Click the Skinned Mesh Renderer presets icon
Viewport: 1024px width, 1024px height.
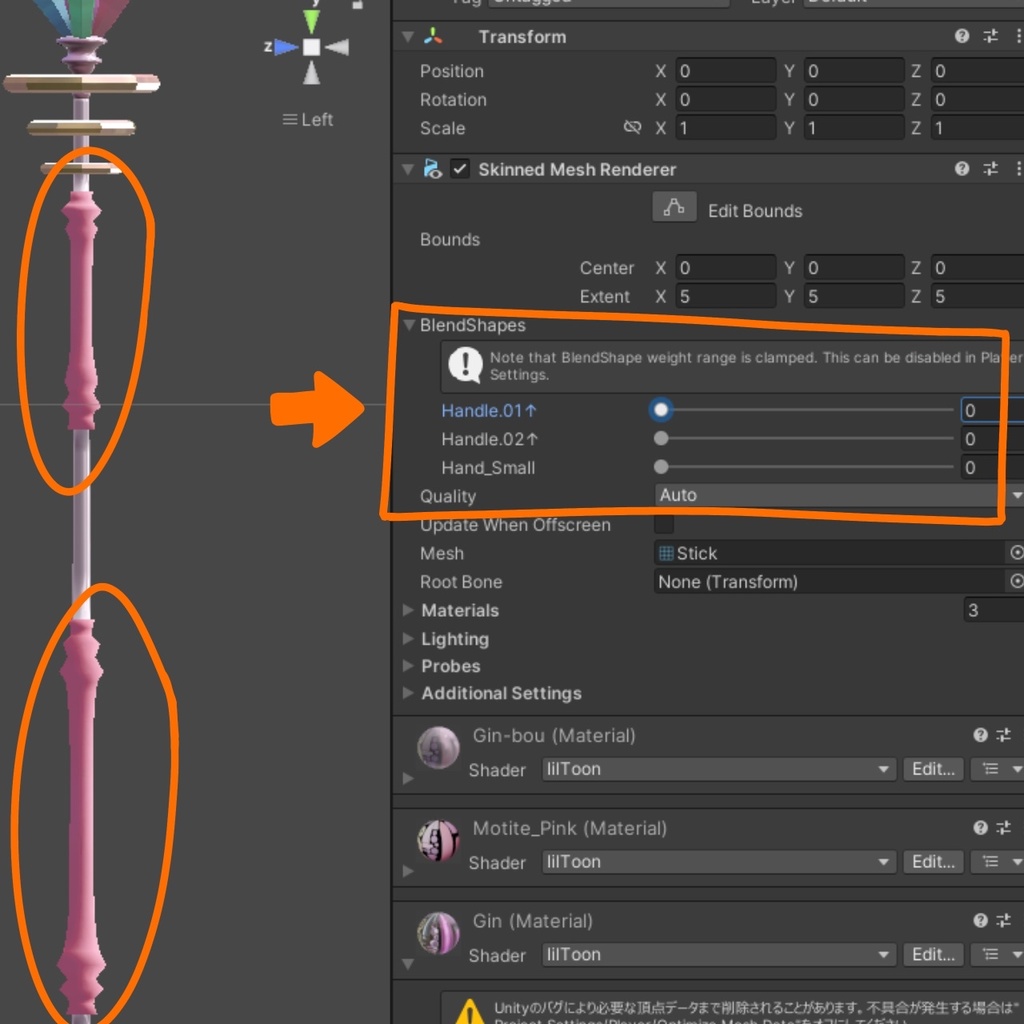coord(990,169)
